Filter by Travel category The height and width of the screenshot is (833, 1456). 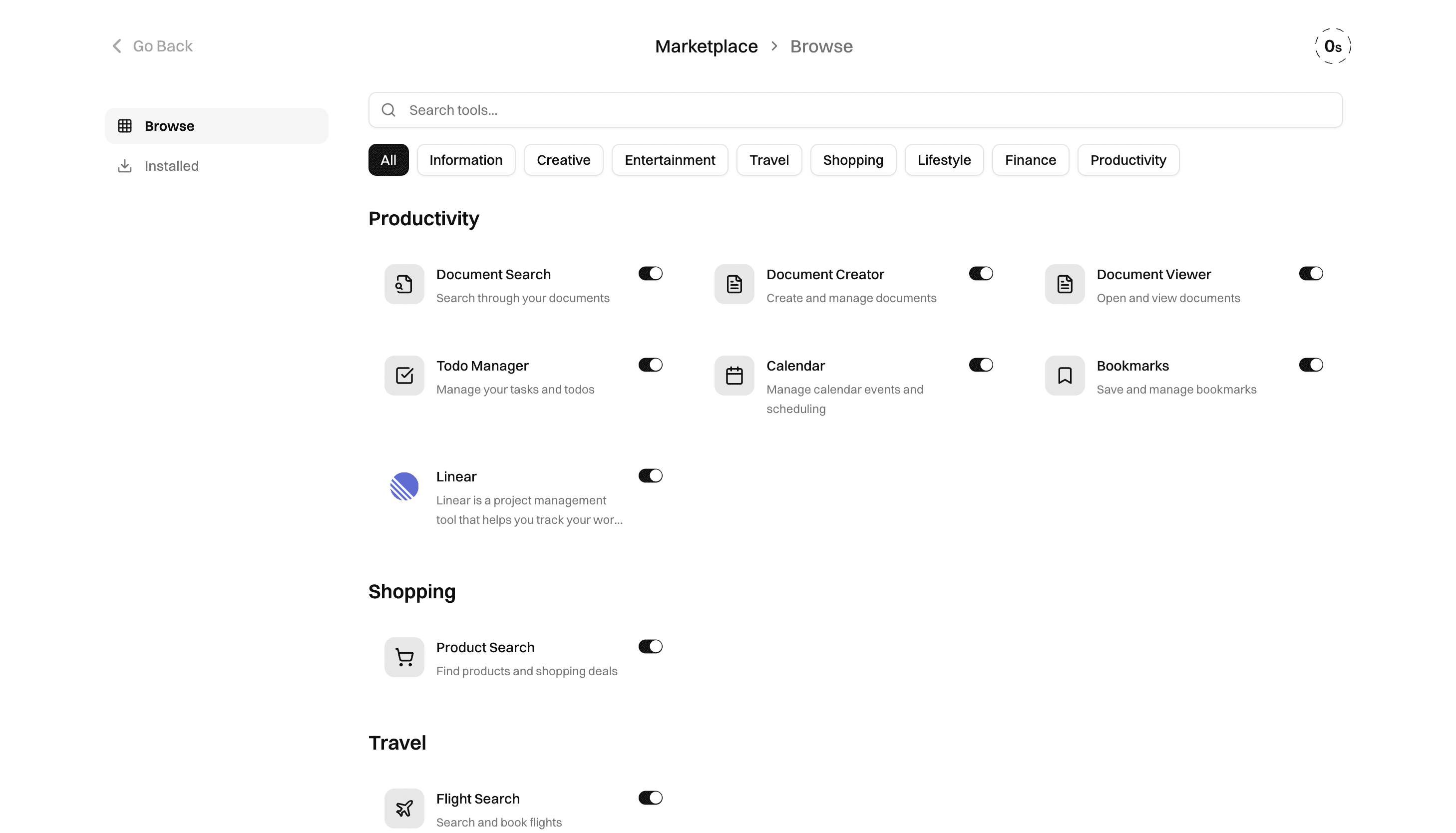(768, 160)
